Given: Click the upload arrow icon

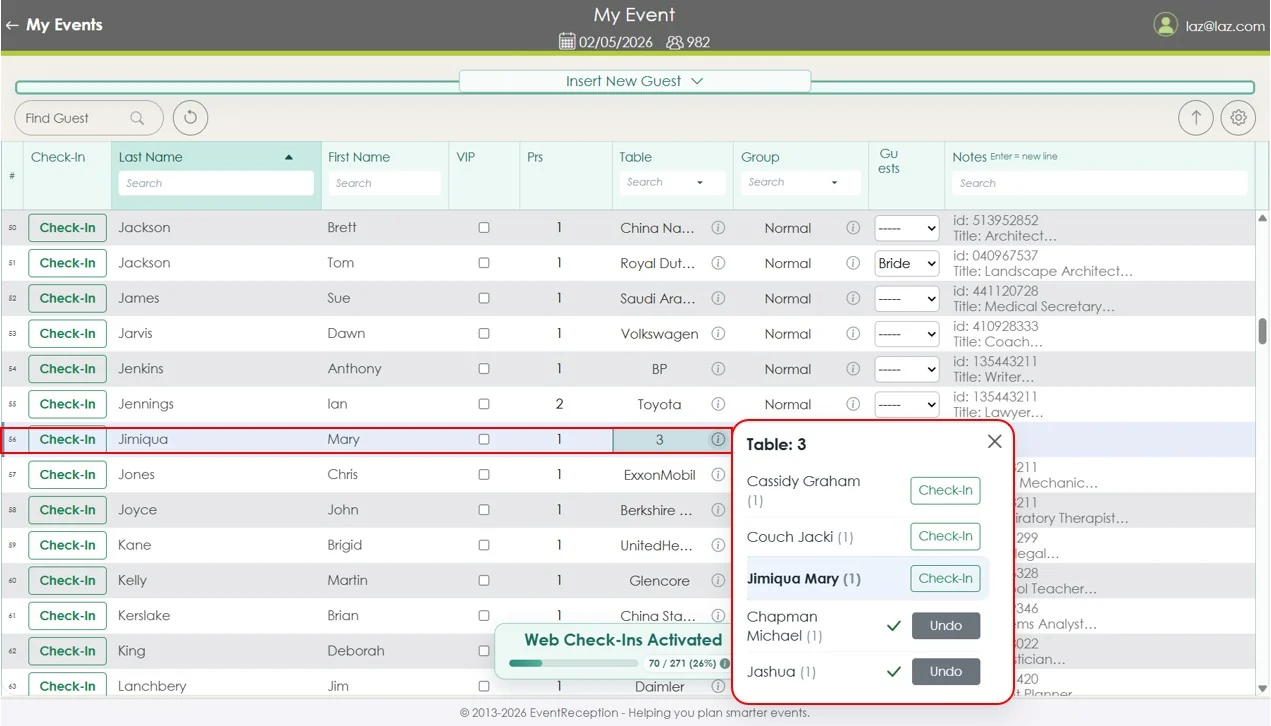Looking at the screenshot, I should point(1195,117).
